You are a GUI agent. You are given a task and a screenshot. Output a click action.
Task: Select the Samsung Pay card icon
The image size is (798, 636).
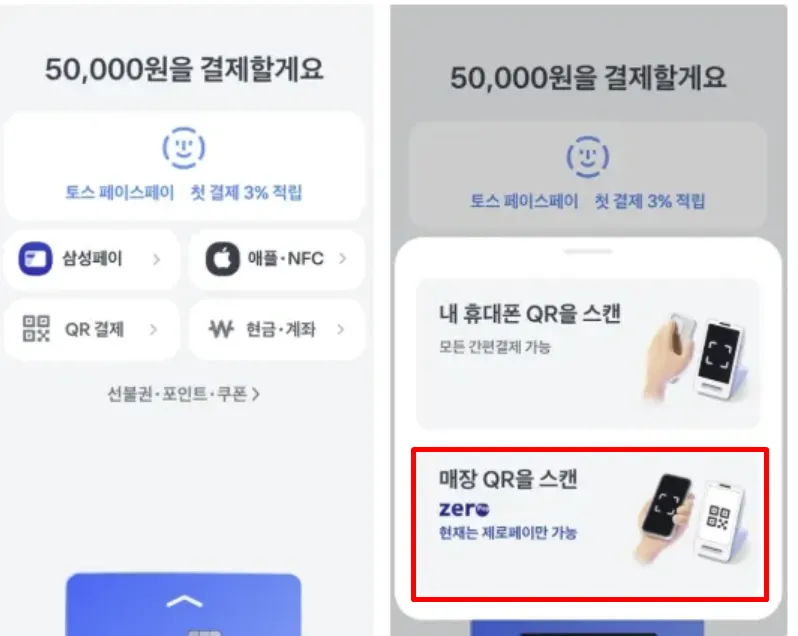35,258
